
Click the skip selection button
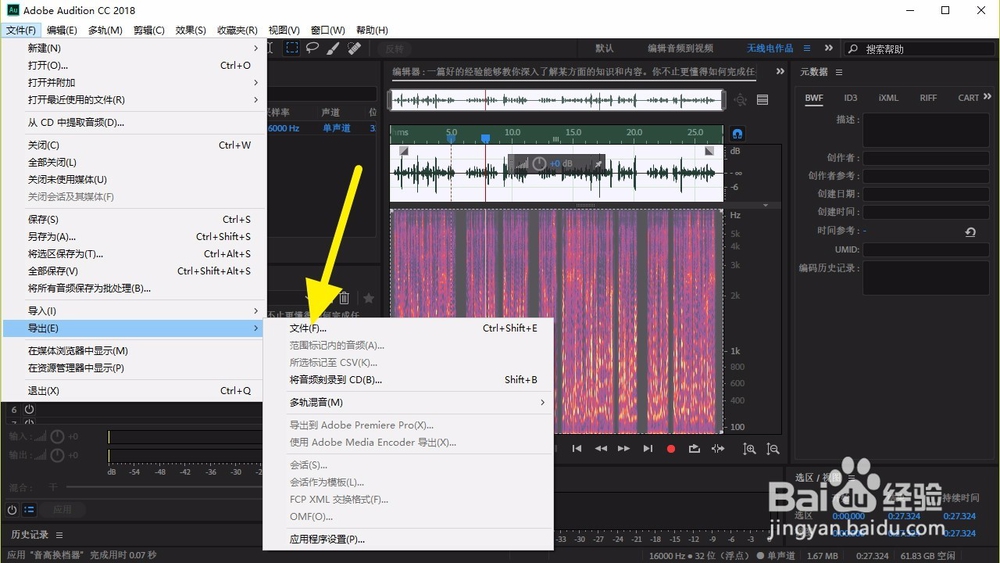coord(718,449)
